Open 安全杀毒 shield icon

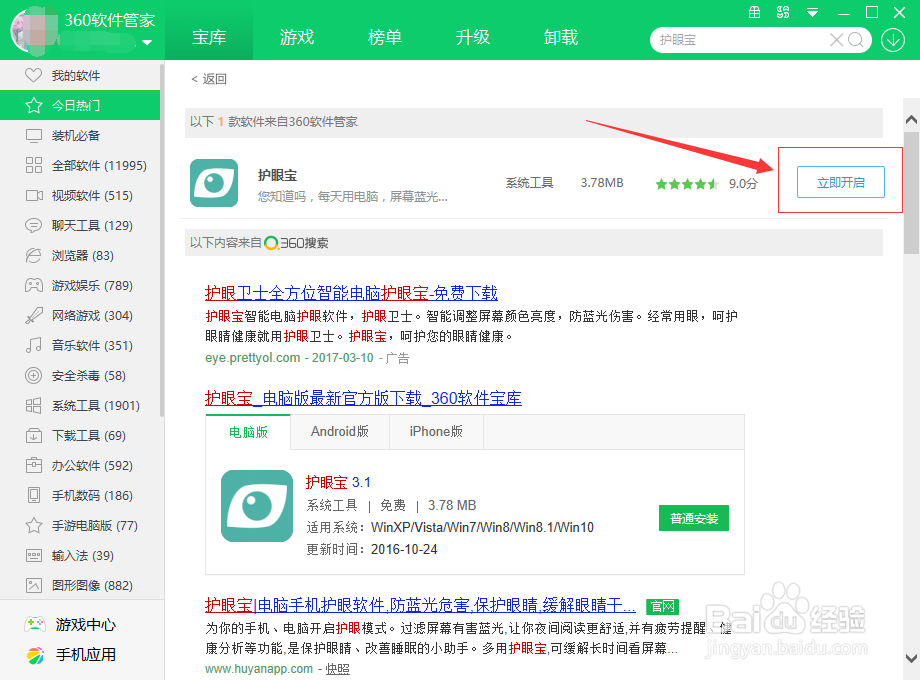point(33,375)
